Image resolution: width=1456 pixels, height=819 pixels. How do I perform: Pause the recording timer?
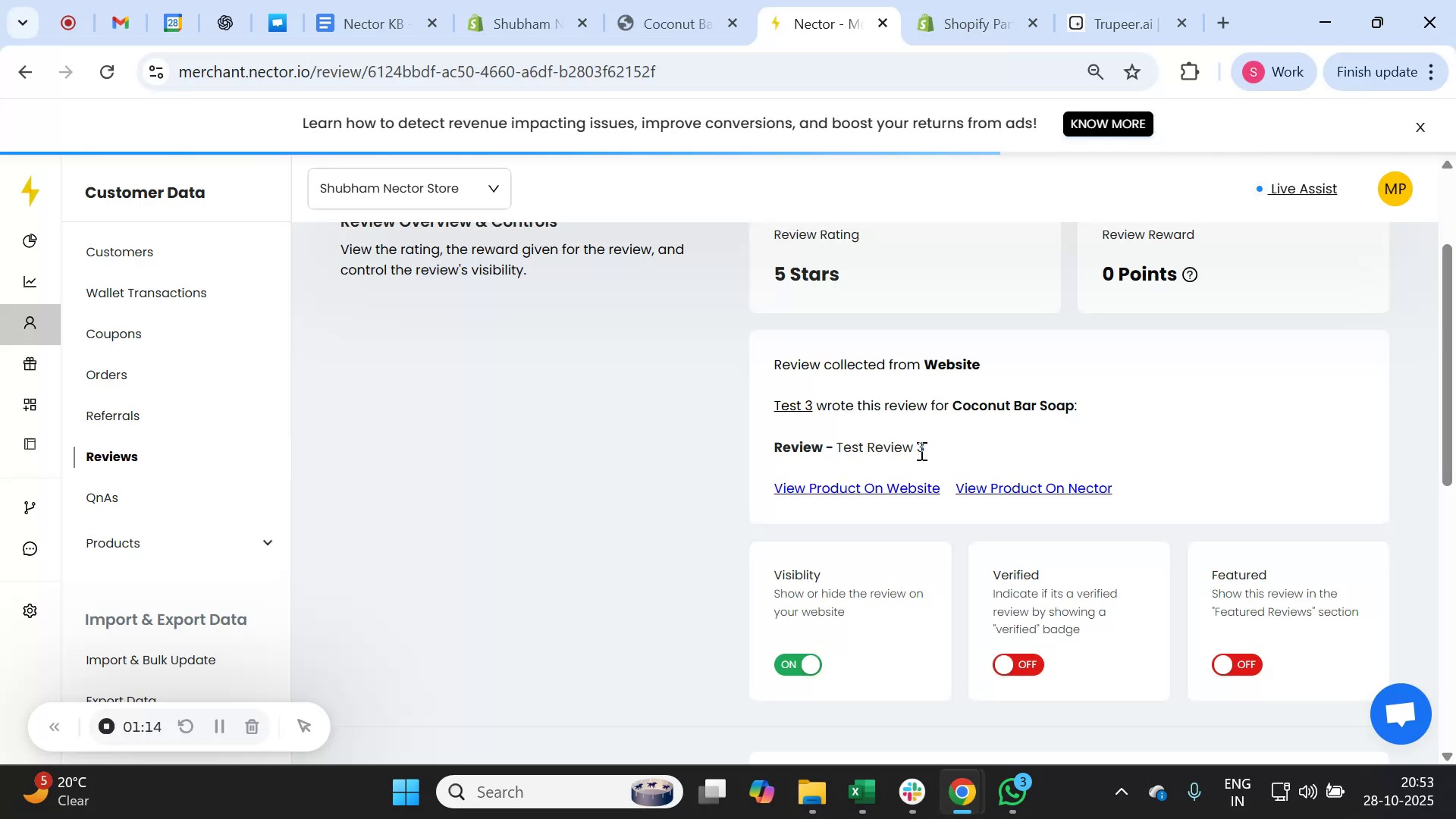click(x=219, y=726)
